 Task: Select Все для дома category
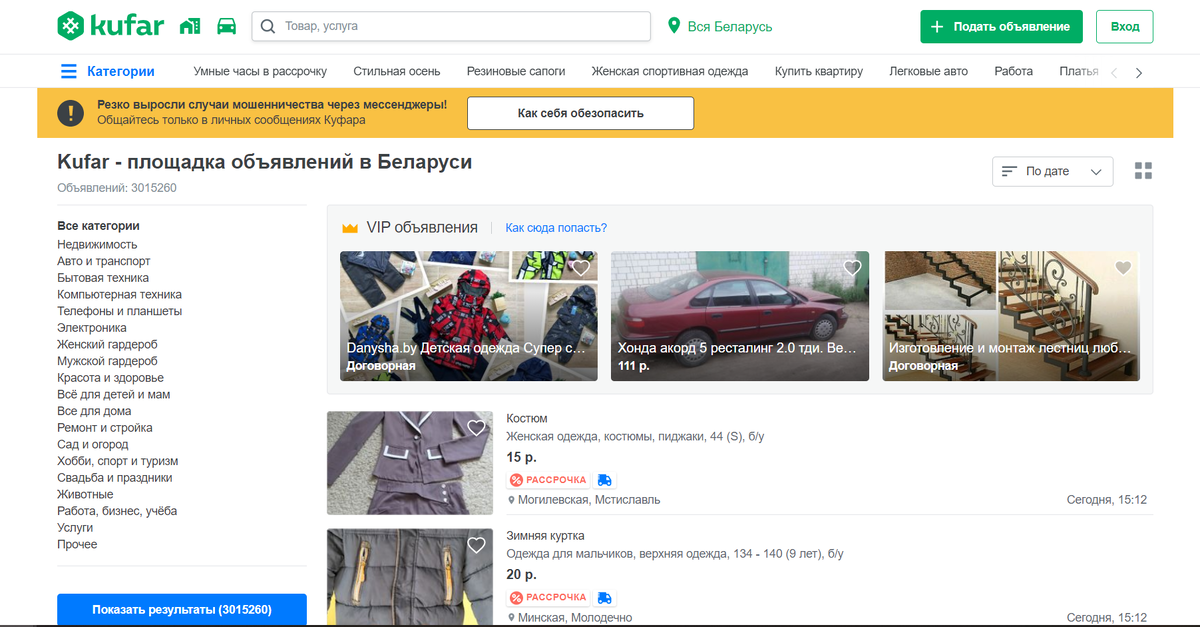tap(94, 411)
